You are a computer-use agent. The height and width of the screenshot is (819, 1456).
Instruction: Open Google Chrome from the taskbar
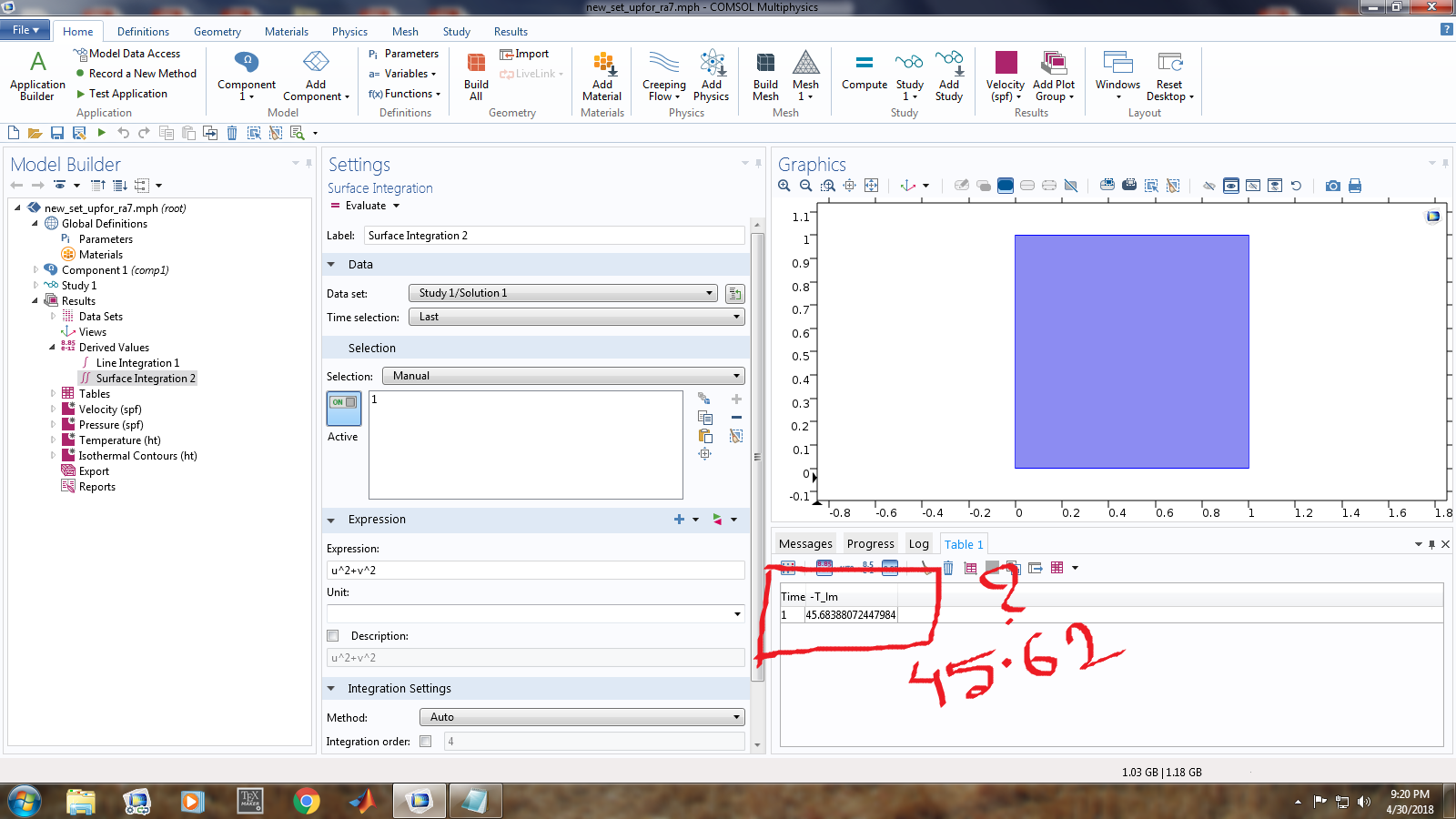307,802
